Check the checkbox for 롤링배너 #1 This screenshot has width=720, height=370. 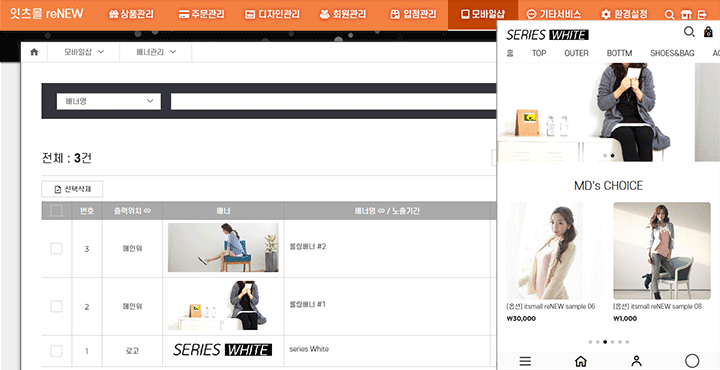tap(56, 306)
